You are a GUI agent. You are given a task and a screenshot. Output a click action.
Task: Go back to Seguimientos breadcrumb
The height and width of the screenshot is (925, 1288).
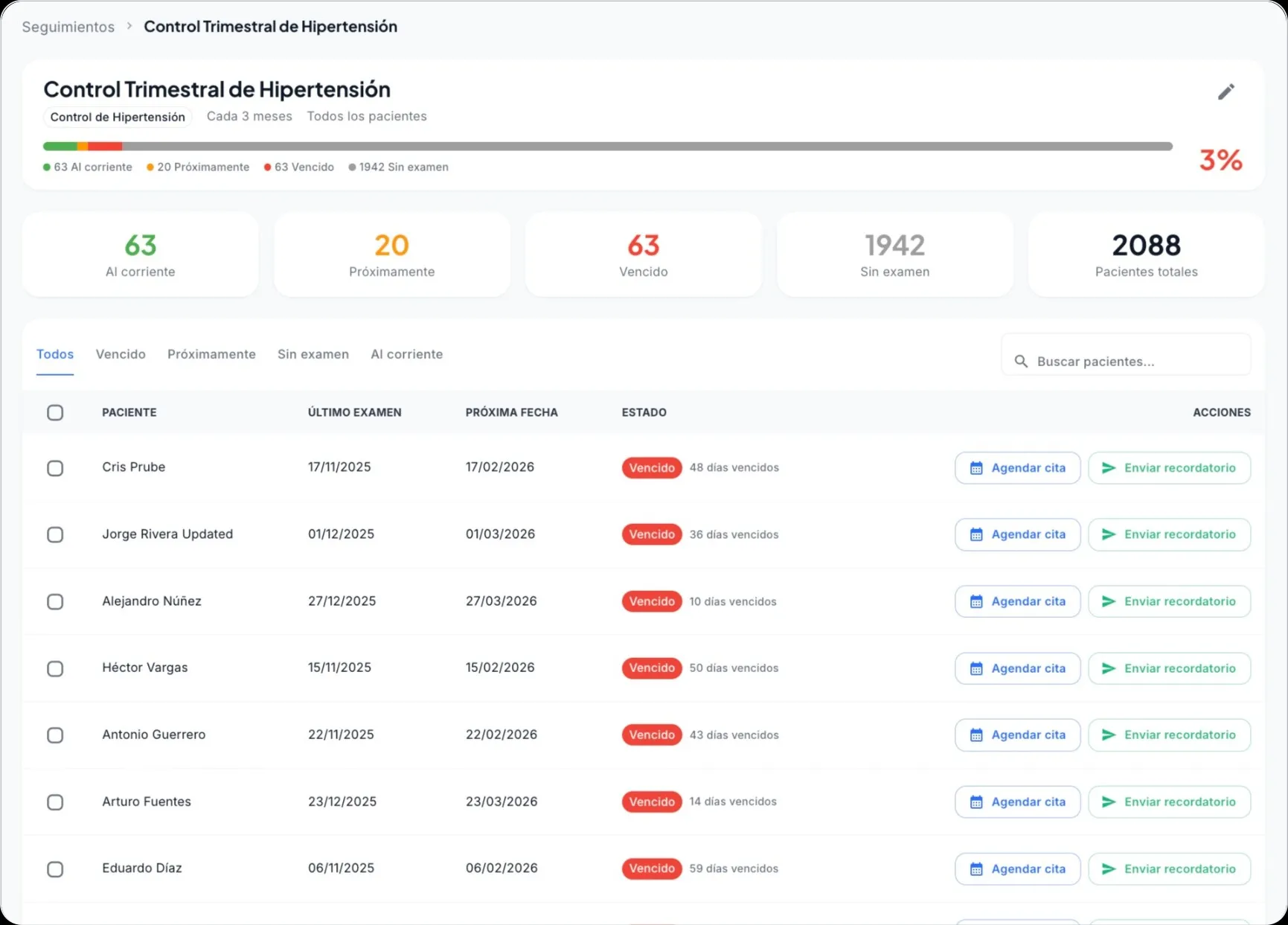point(68,27)
